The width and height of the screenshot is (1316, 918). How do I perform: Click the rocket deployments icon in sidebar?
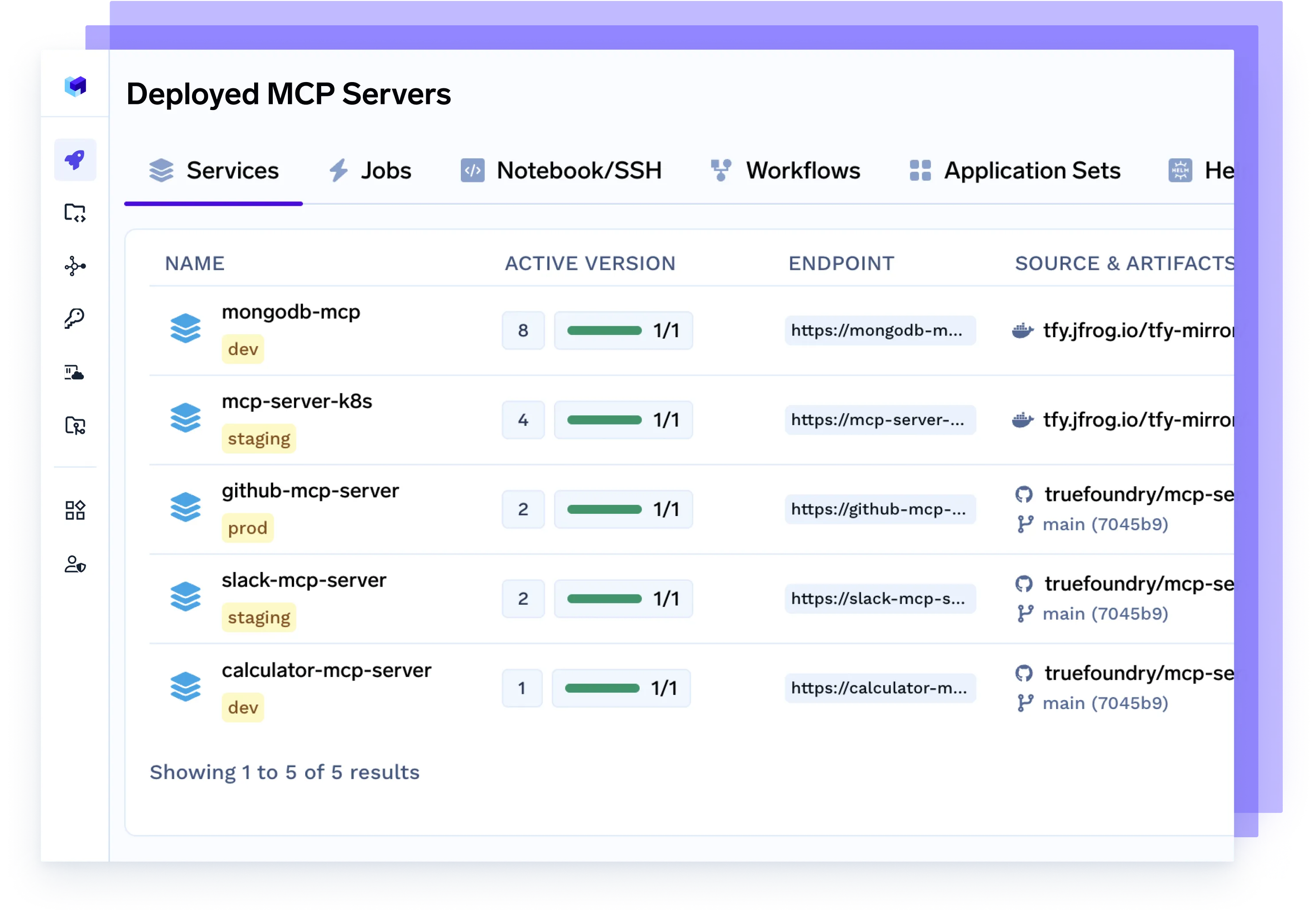click(75, 159)
